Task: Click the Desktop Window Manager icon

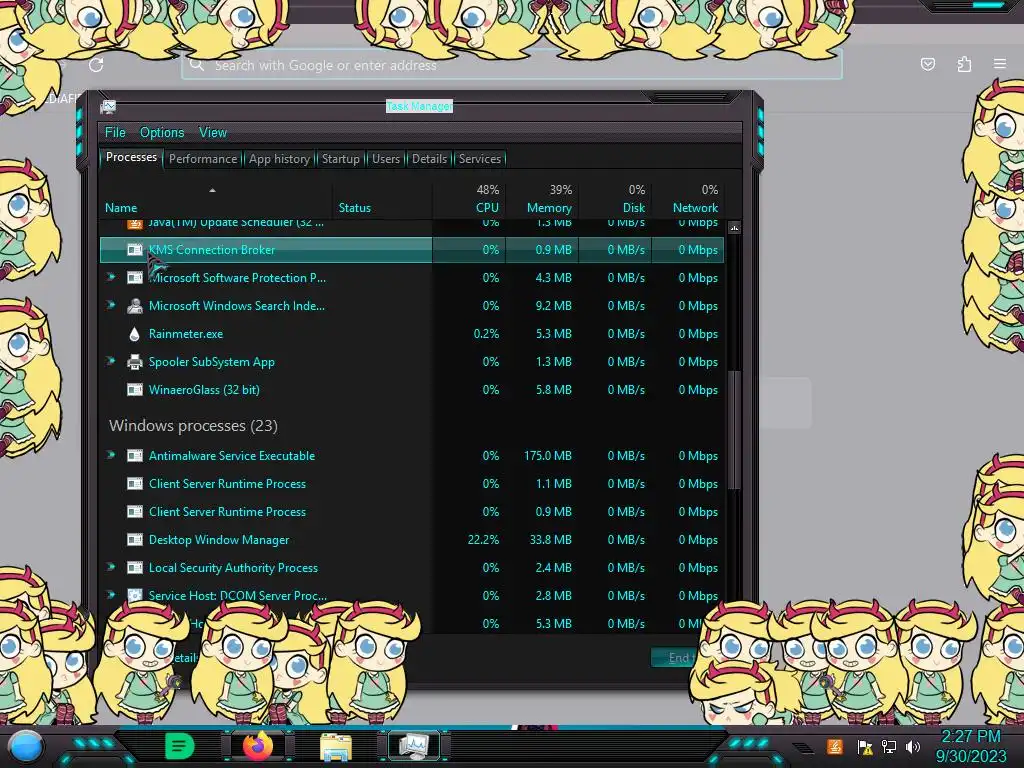Action: pyautogui.click(x=135, y=539)
